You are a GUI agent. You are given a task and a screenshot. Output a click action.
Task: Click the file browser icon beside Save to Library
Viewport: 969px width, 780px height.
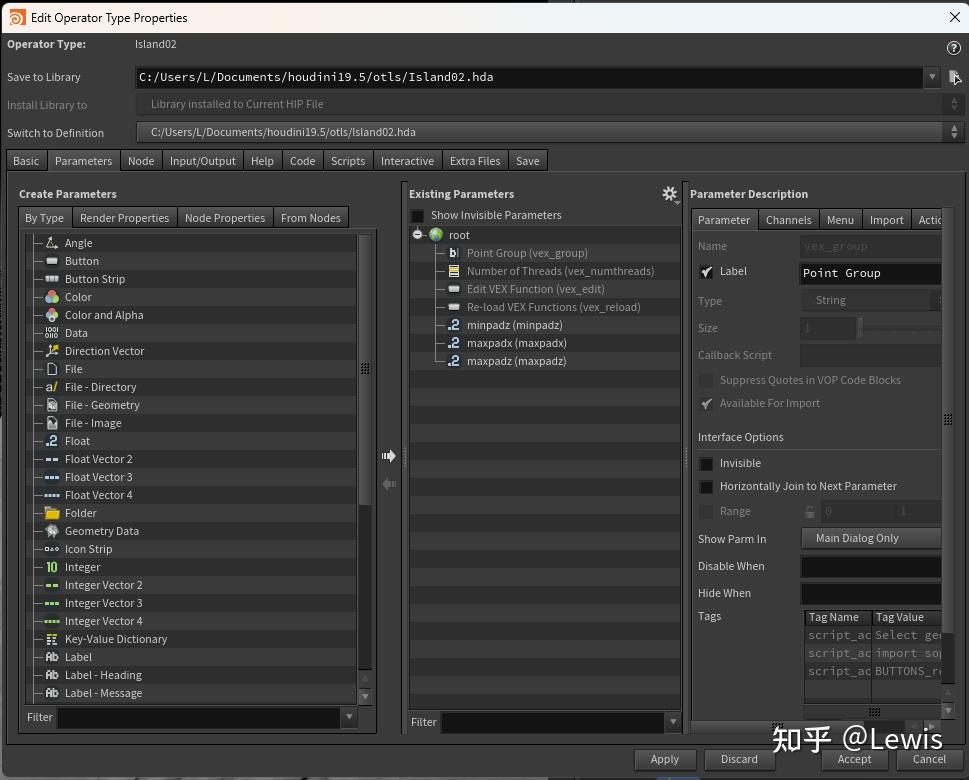955,77
